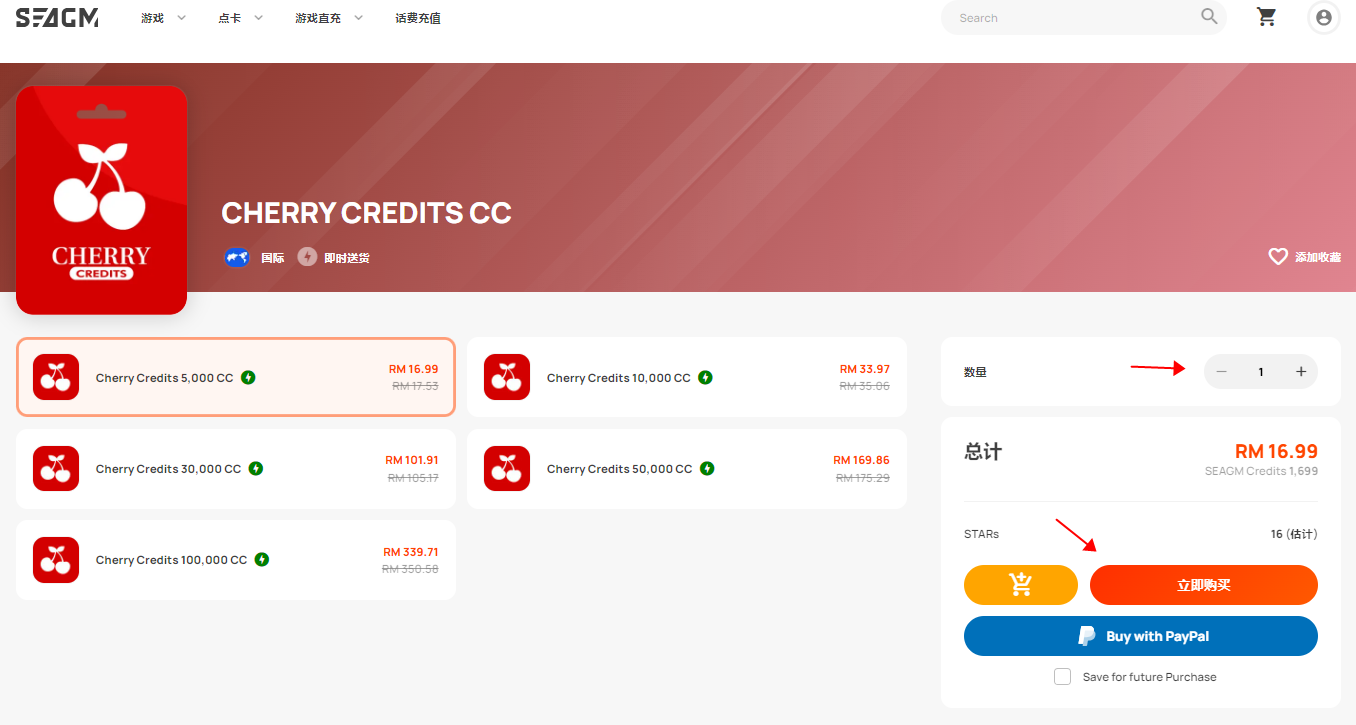Click the RM 339.71 price

pyautogui.click(x=411, y=552)
